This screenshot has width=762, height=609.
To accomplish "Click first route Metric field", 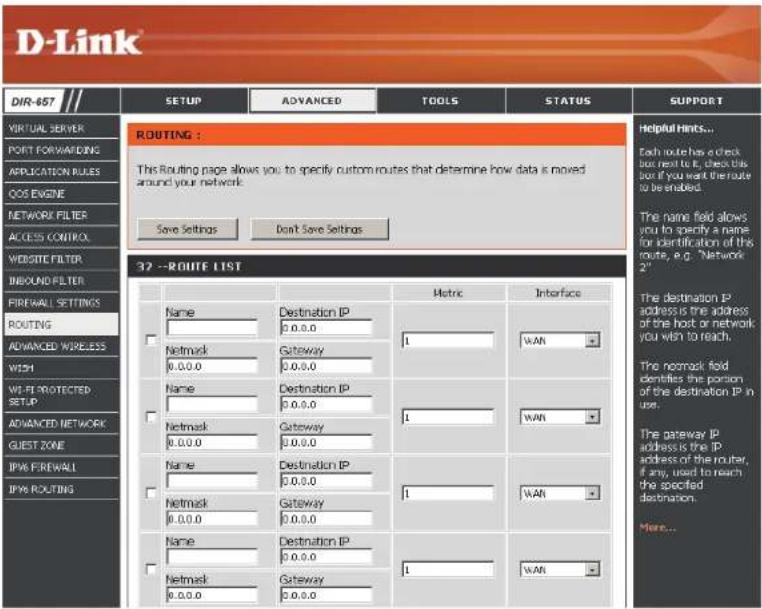I will [x=448, y=340].
